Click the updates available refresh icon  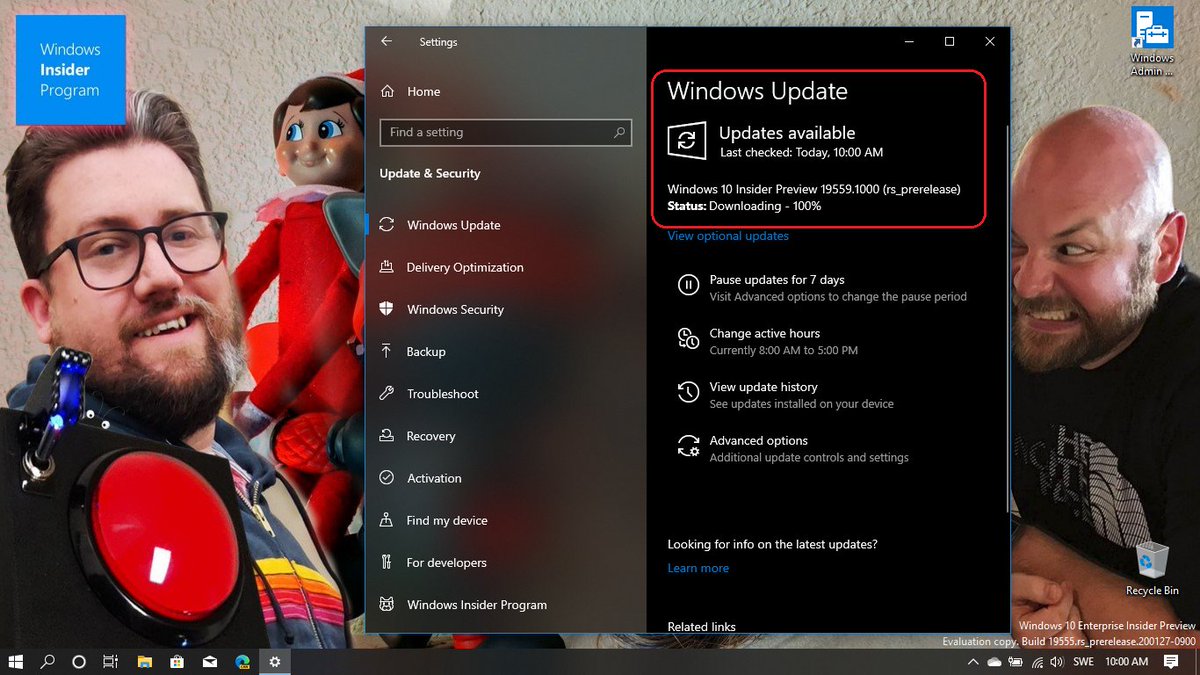point(687,140)
